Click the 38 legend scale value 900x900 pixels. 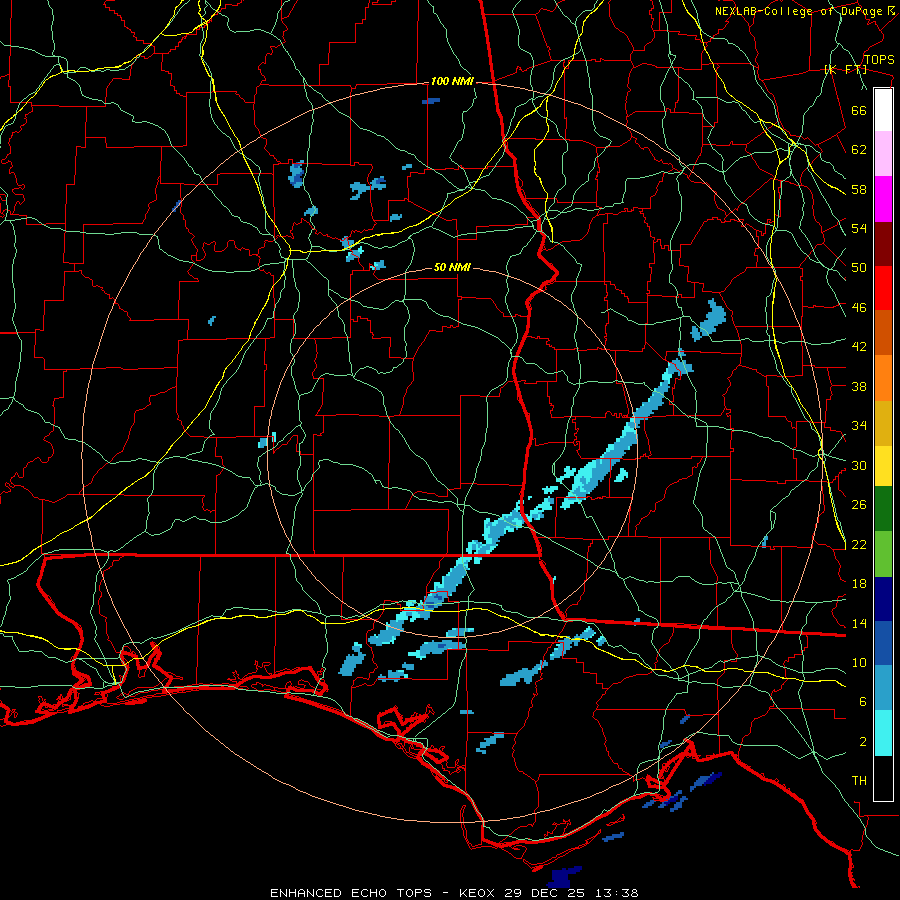[x=859, y=386]
